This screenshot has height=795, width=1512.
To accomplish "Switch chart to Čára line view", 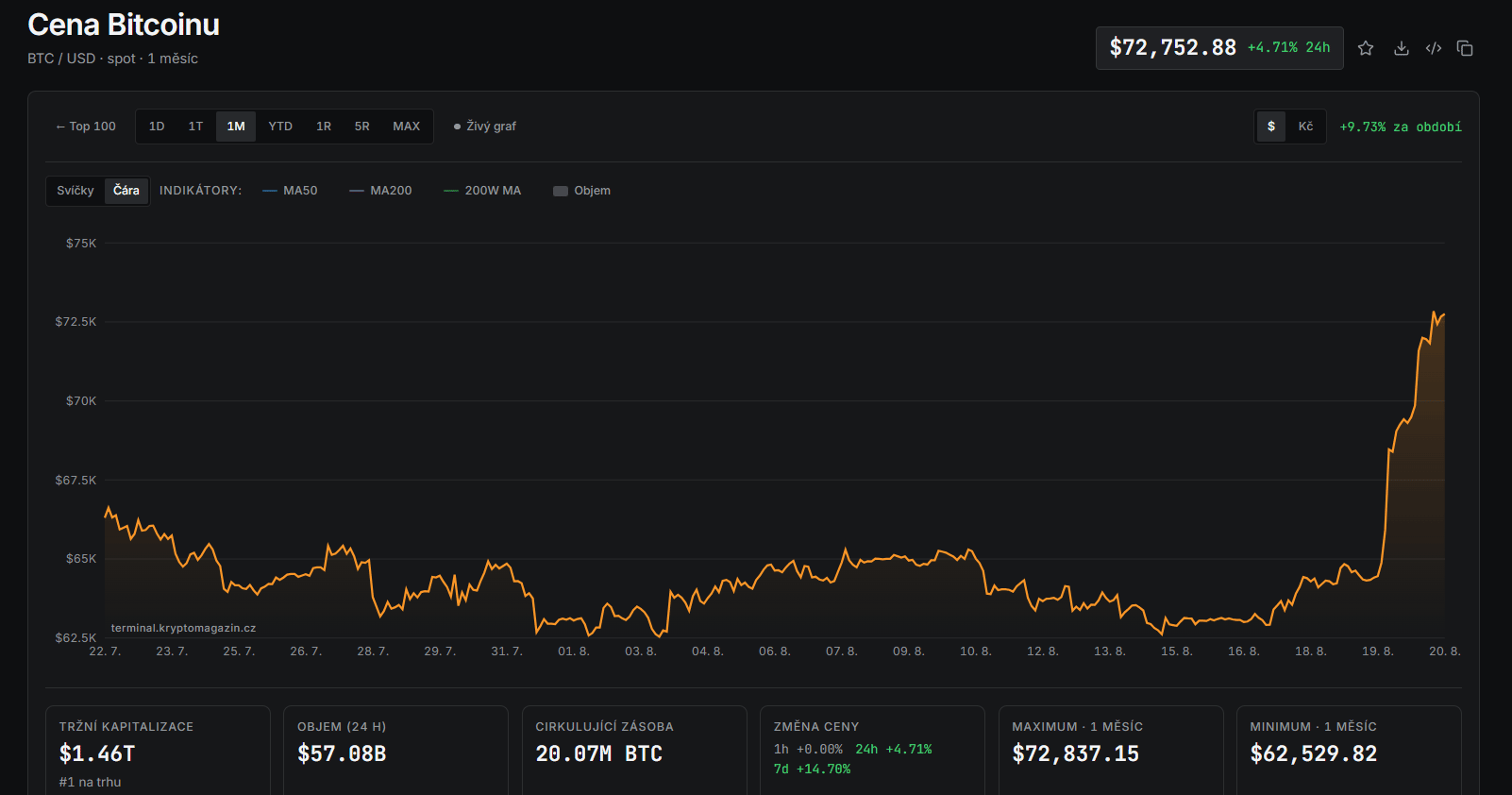I will pyautogui.click(x=126, y=191).
